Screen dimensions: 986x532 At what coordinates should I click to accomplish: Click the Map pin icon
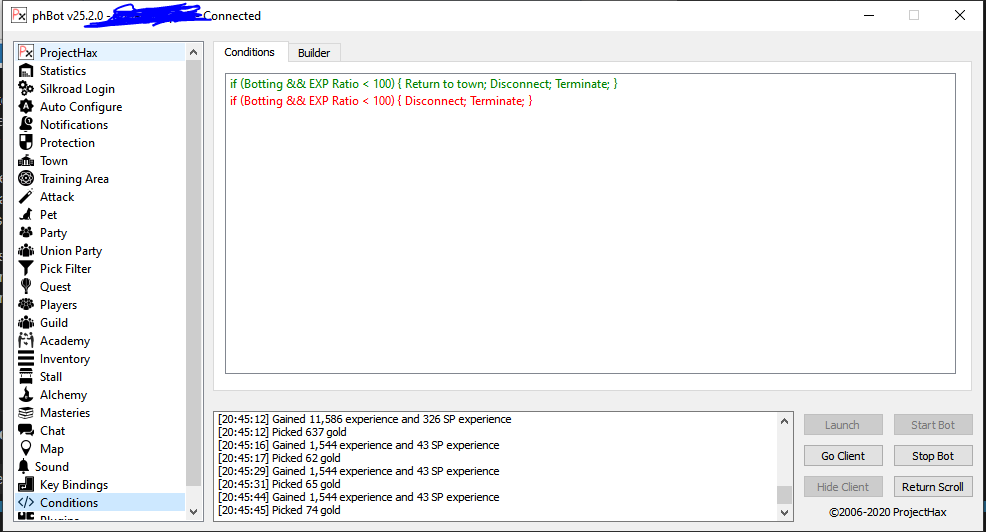pyautogui.click(x=26, y=449)
